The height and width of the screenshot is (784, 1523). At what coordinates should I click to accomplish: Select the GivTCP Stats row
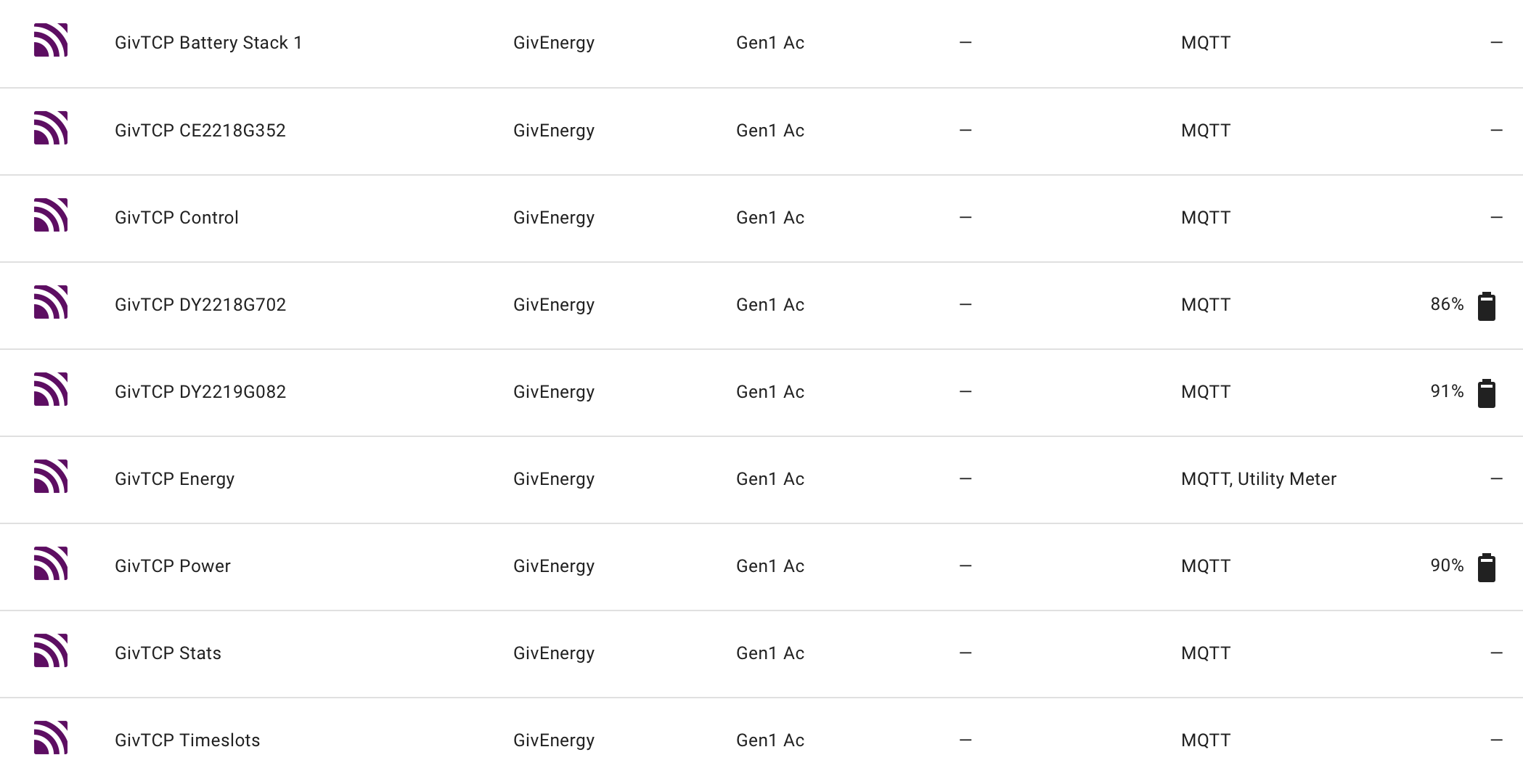coord(761,653)
